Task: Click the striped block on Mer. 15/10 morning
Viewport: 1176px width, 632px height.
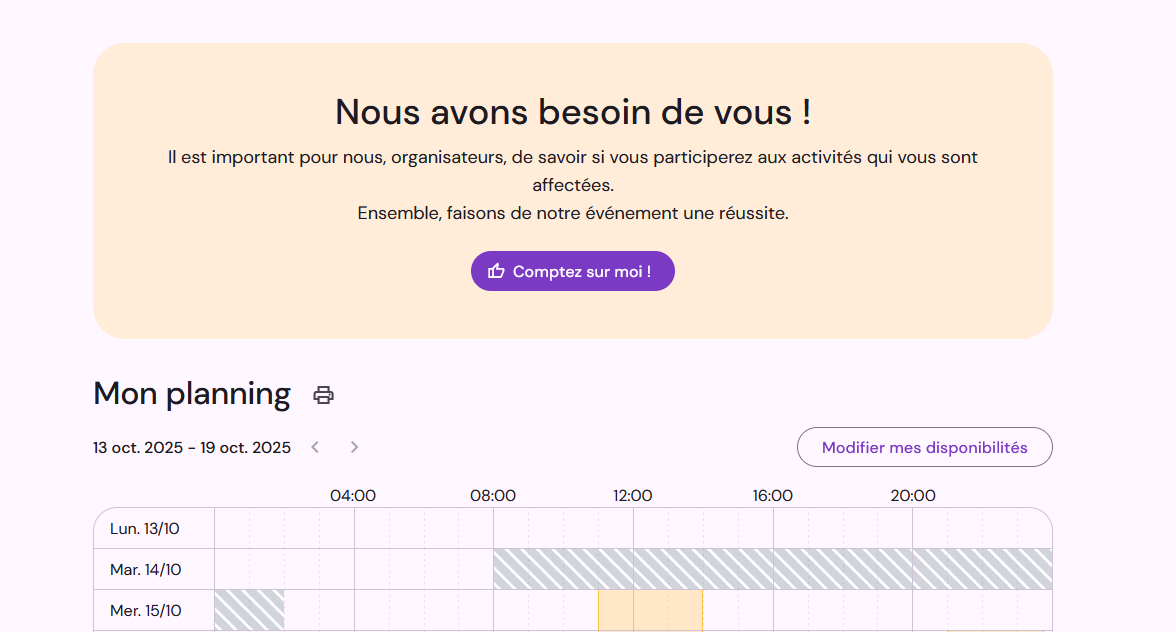Action: (x=249, y=610)
